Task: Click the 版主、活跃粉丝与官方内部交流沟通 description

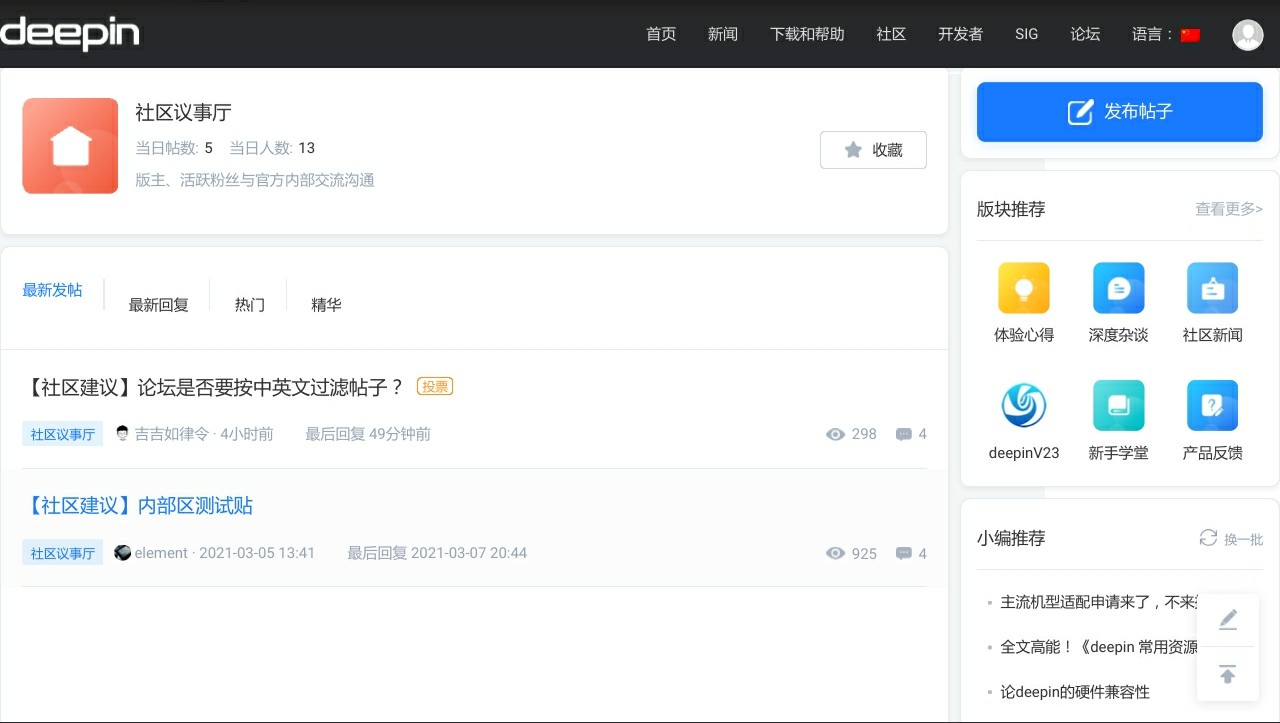Action: coord(255,181)
